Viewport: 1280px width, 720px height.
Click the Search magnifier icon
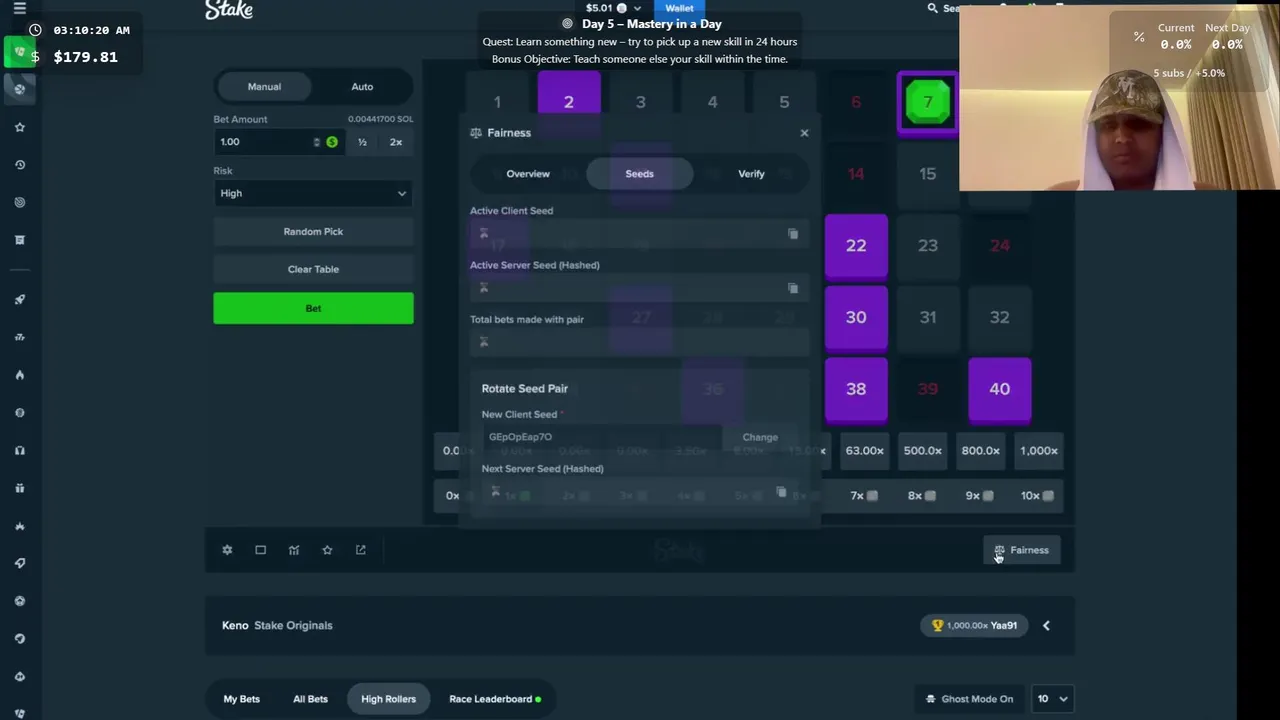click(933, 8)
